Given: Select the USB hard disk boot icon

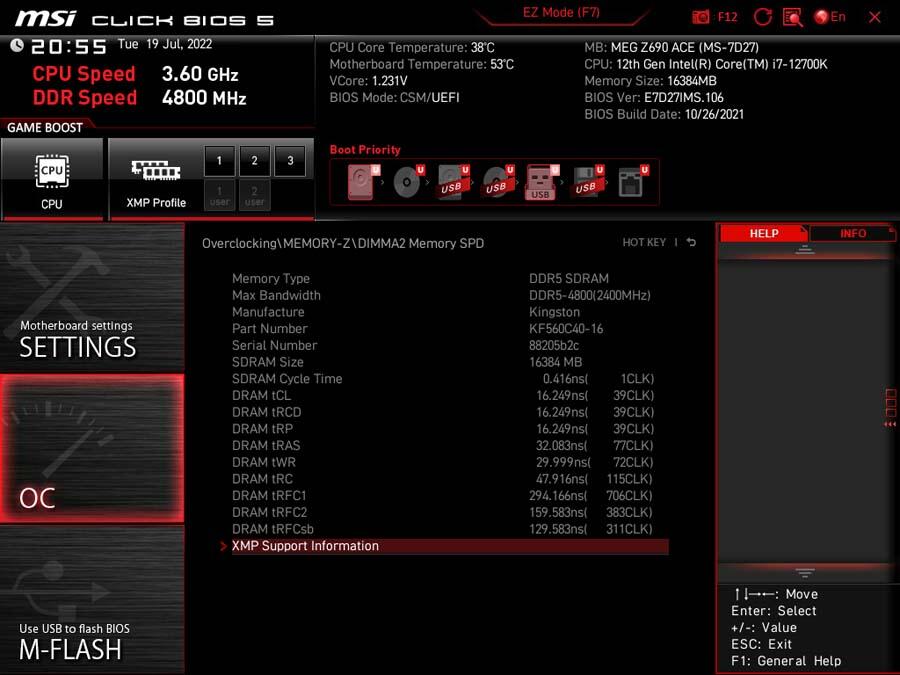Looking at the screenshot, I should tap(452, 182).
